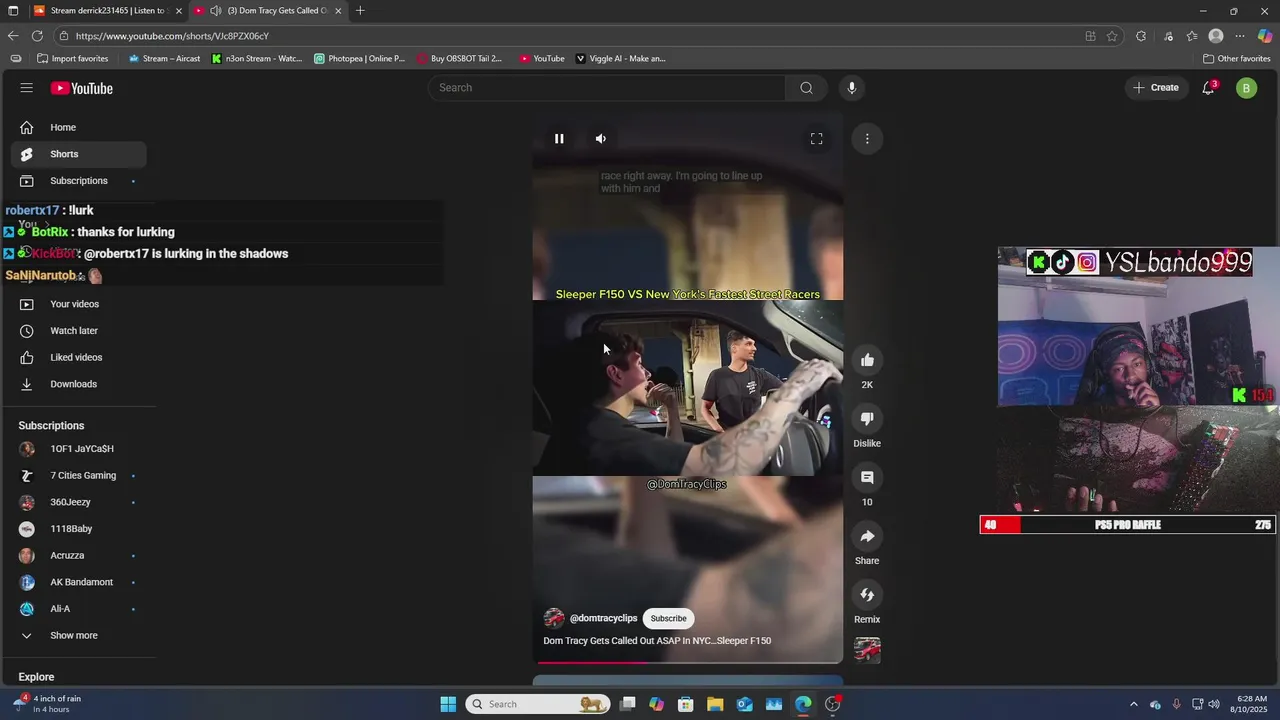Open Your videos
Viewport: 1280px width, 720px height.
point(78,304)
